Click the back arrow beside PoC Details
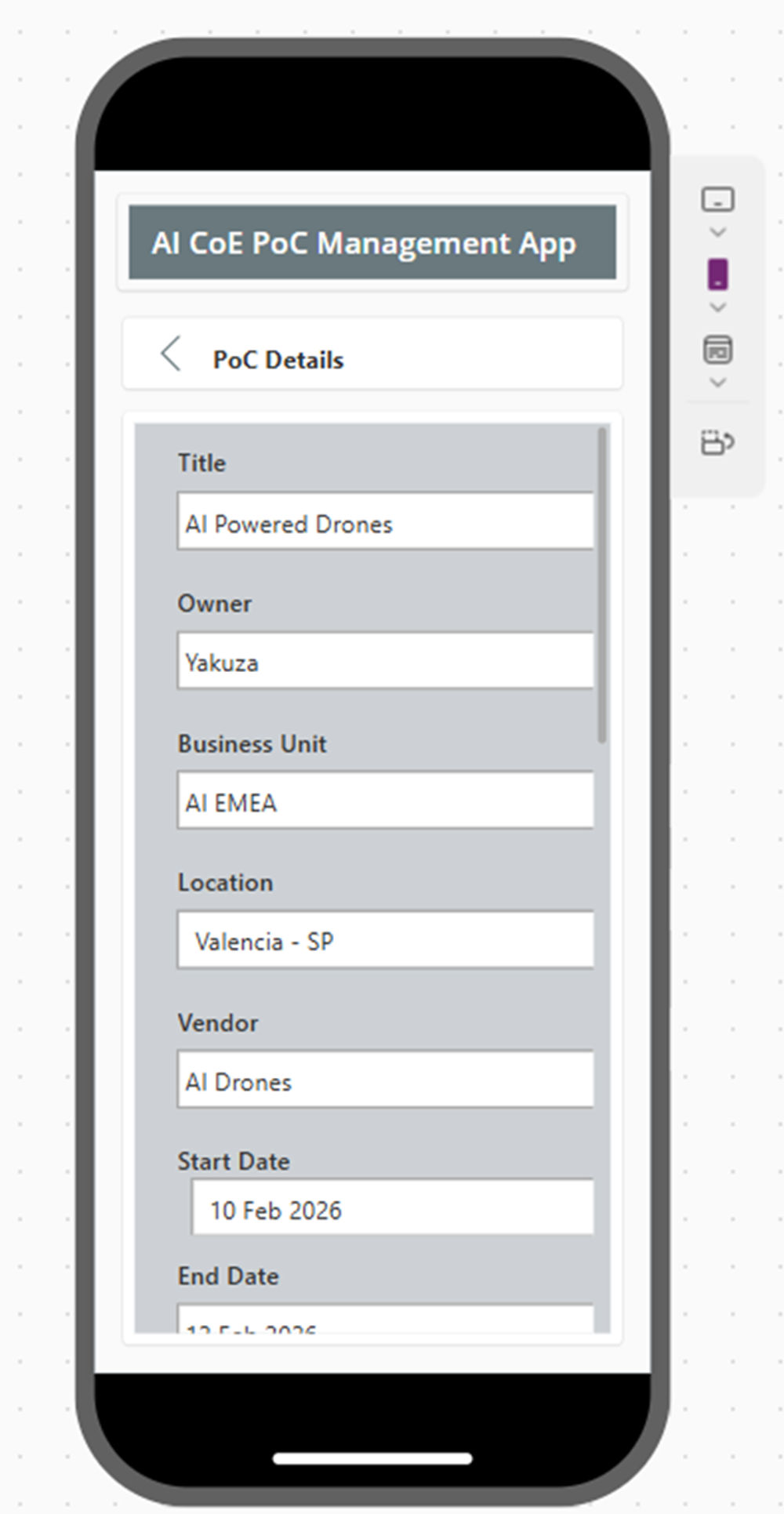The width and height of the screenshot is (784, 1514). (171, 354)
